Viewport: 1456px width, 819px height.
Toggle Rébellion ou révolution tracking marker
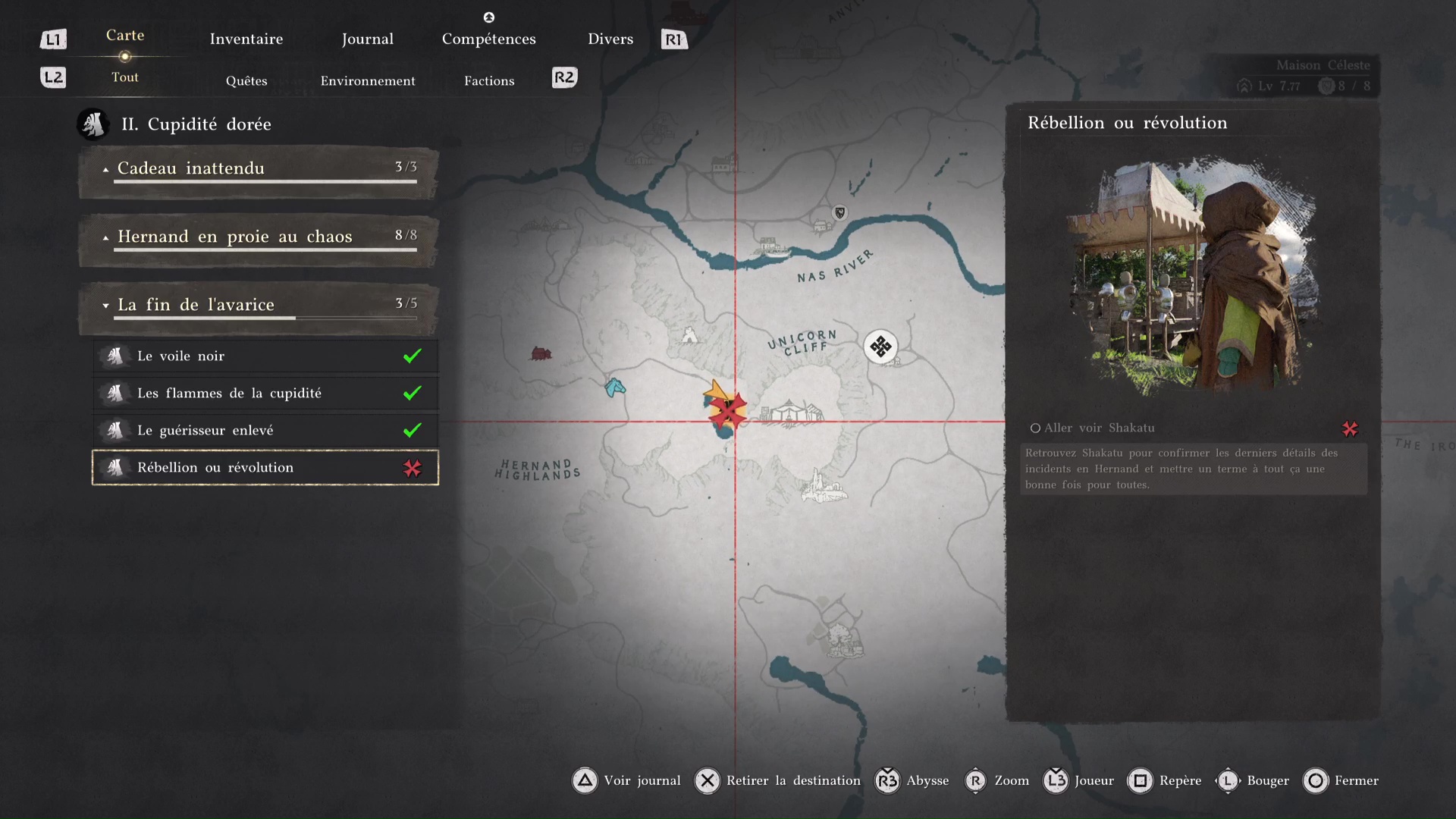pos(413,468)
